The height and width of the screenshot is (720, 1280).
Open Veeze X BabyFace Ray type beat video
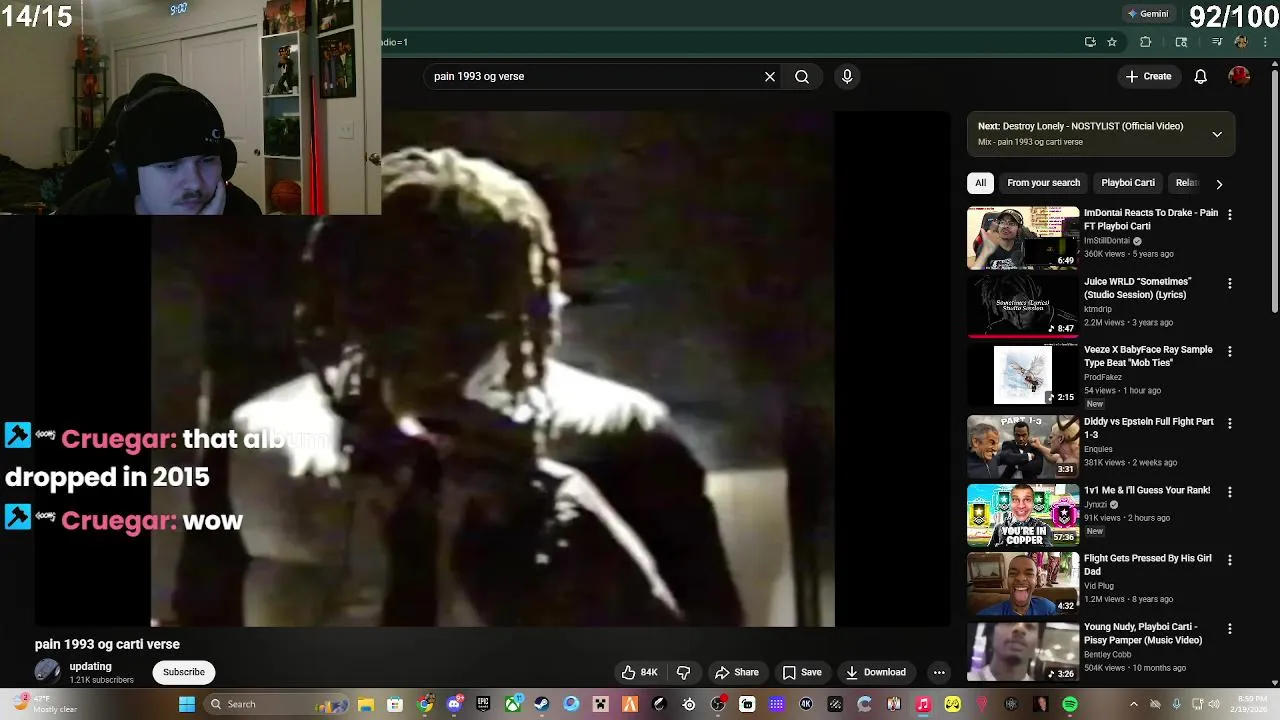pos(1022,375)
